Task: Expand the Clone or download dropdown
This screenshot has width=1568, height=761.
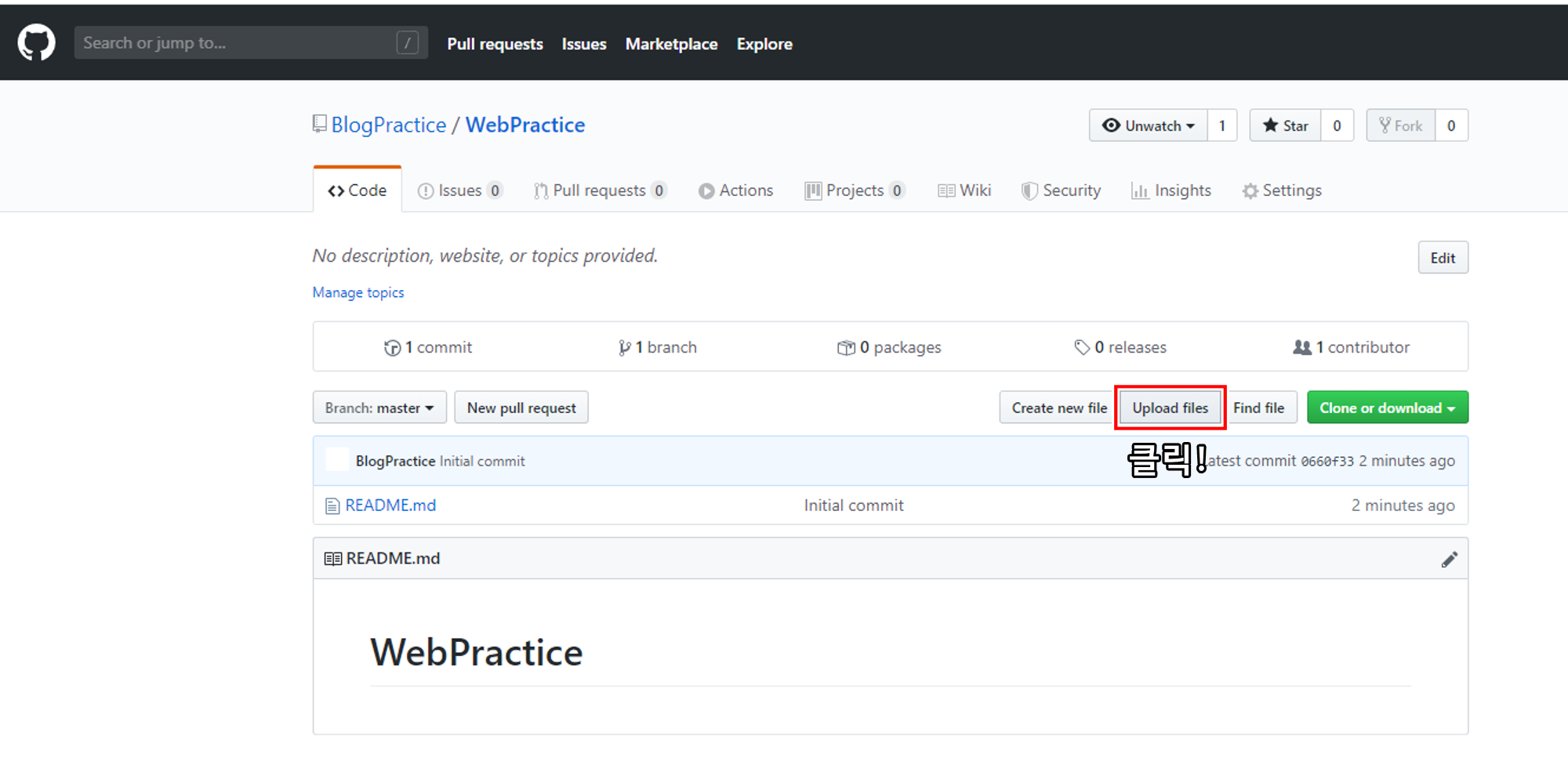Action: click(x=1388, y=408)
